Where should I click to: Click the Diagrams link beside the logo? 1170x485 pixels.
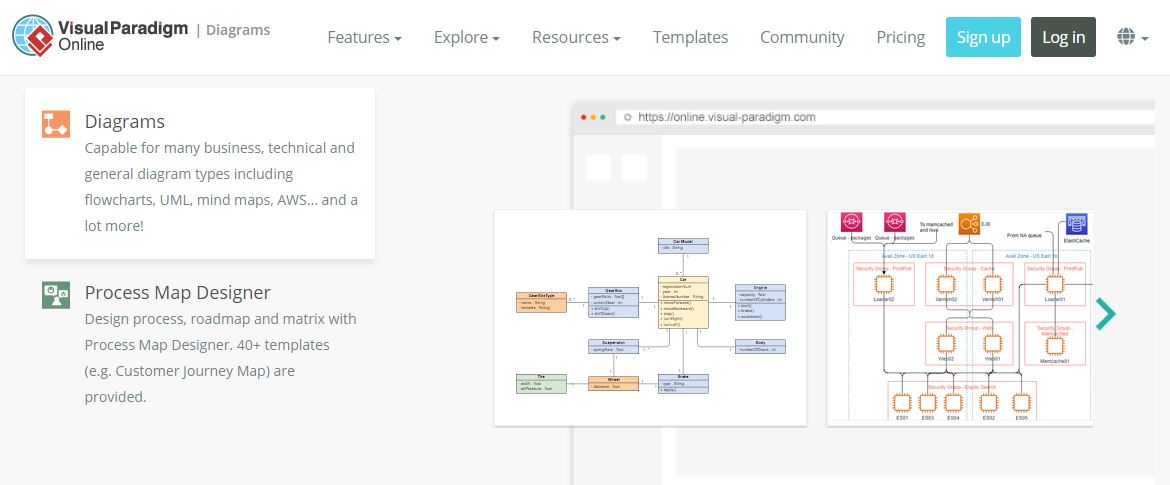point(238,31)
